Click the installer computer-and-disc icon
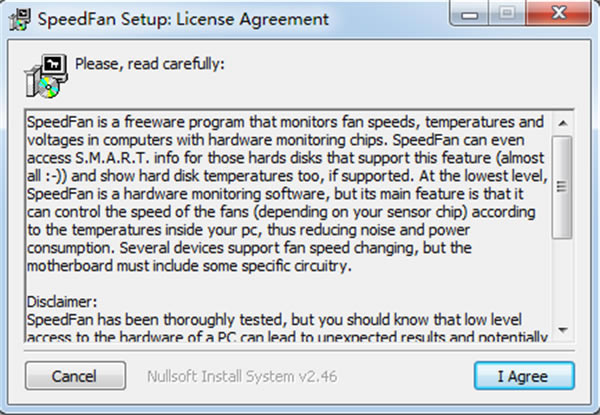 (46, 75)
